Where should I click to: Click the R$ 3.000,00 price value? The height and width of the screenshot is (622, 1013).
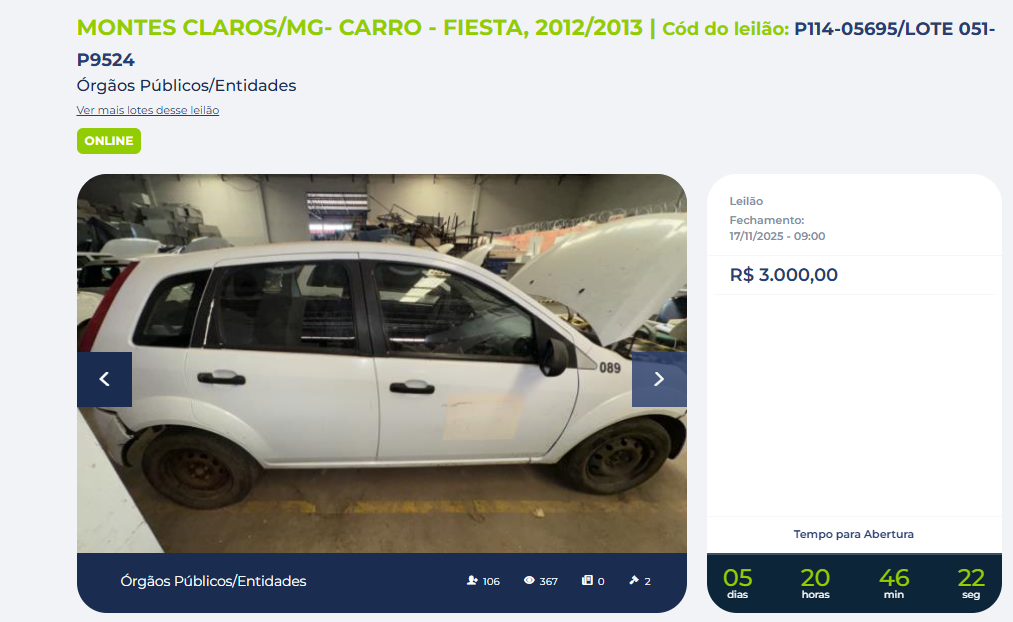pos(784,275)
